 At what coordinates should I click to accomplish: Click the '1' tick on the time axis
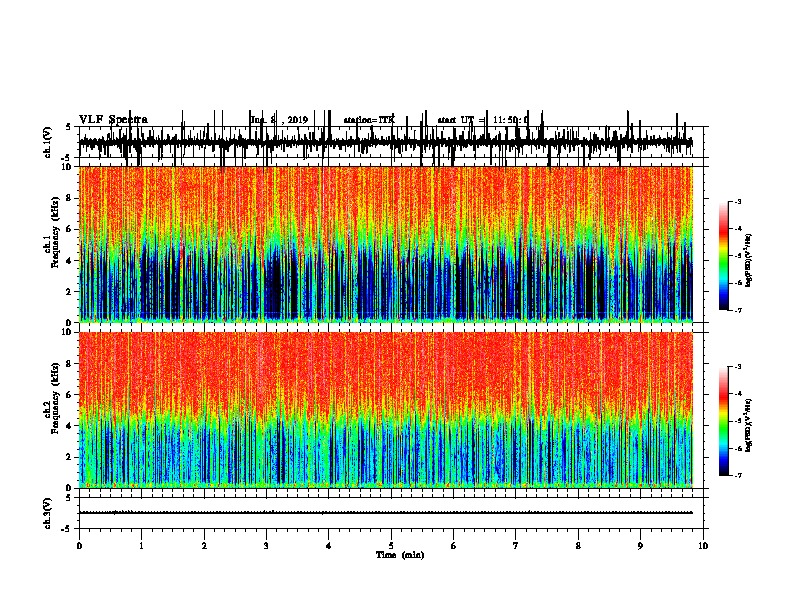click(141, 546)
